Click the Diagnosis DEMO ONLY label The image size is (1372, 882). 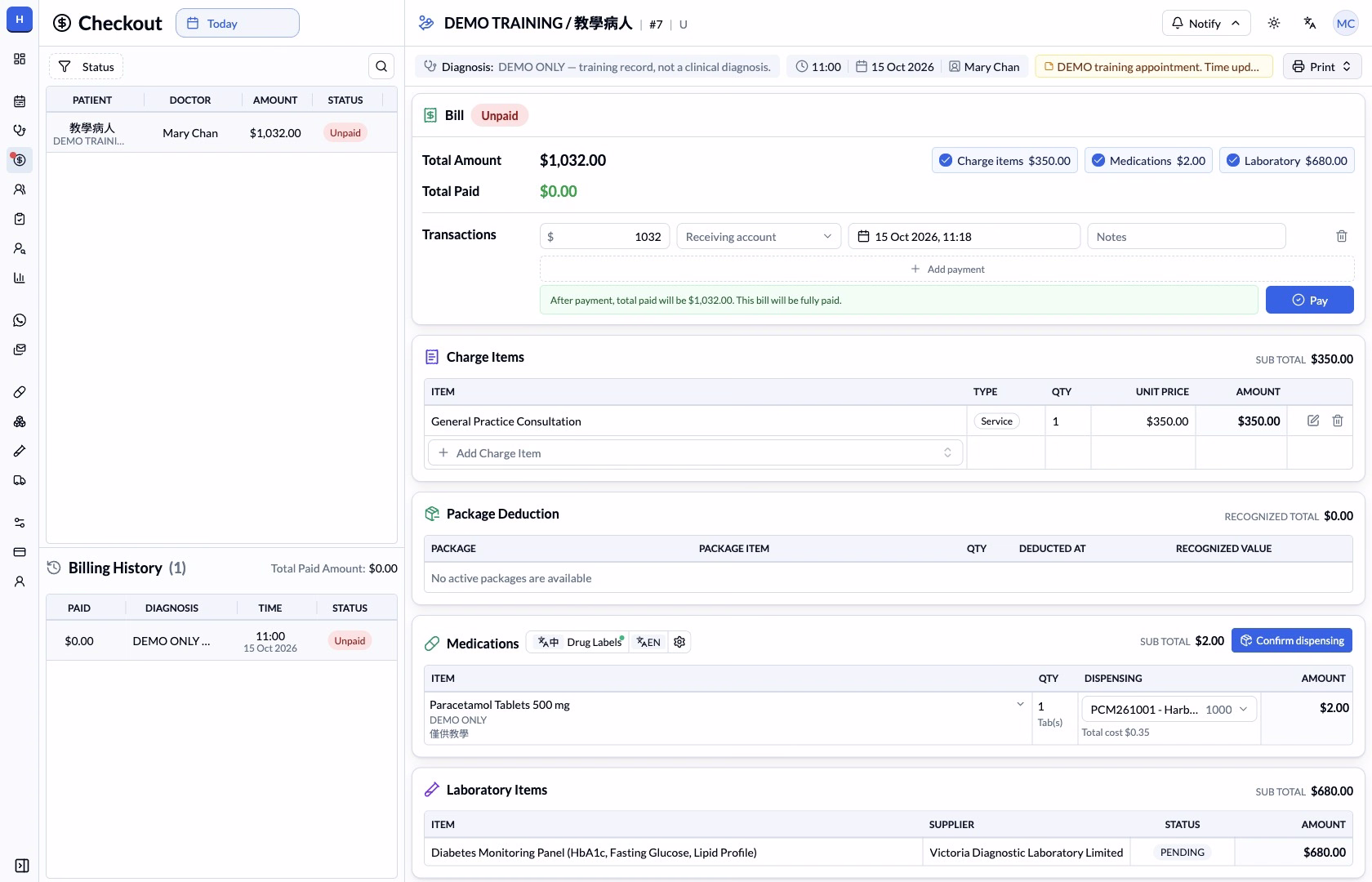[x=598, y=66]
